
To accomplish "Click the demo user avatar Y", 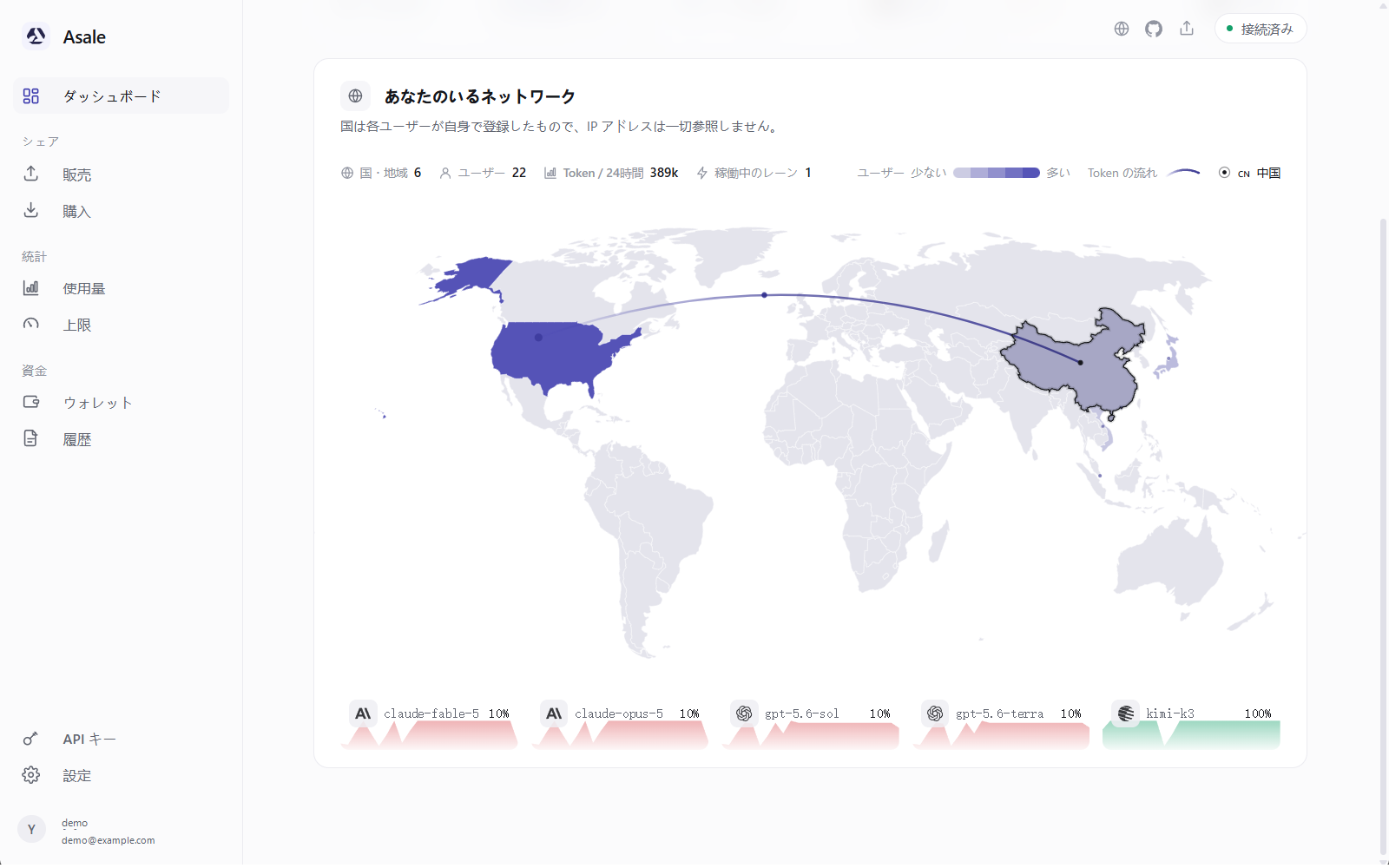I will click(x=31, y=829).
